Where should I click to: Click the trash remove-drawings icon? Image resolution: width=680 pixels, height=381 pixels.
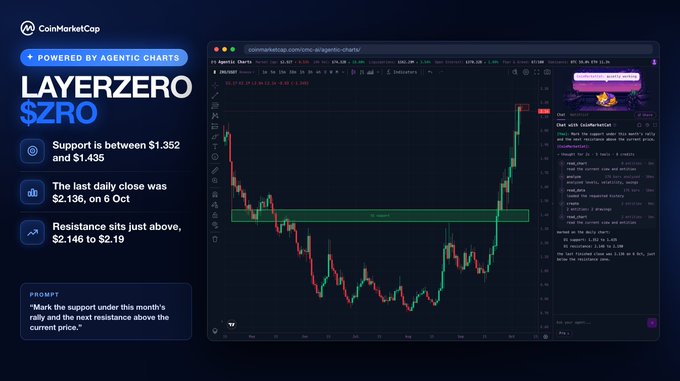tap(215, 239)
